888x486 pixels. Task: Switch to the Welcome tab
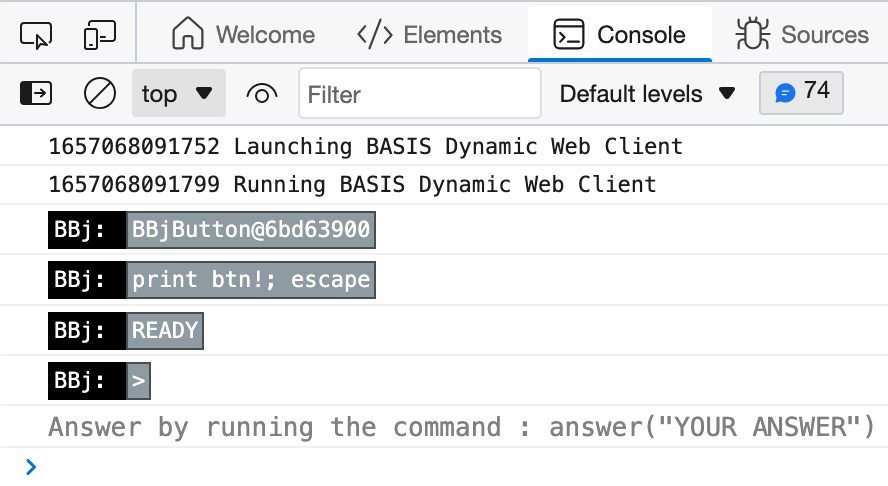click(243, 35)
